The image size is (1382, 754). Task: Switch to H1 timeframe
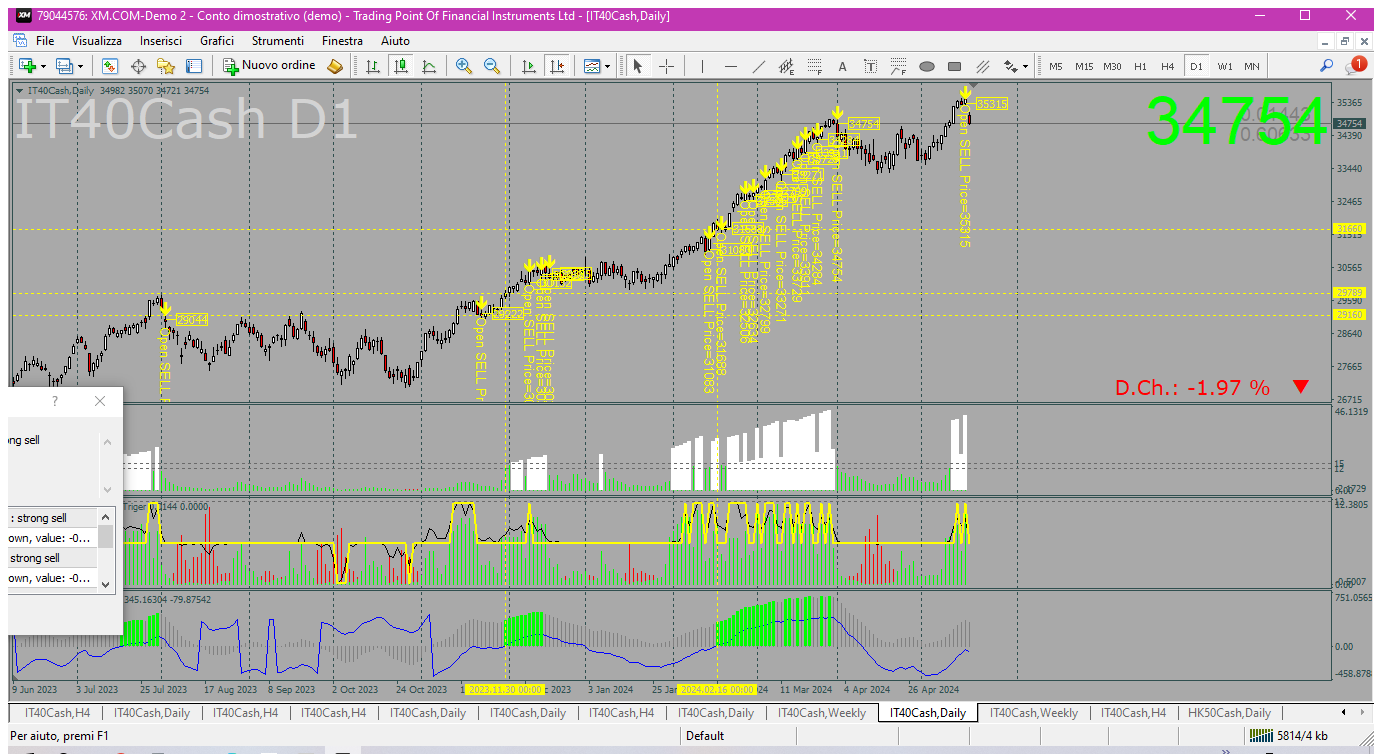[x=1140, y=66]
